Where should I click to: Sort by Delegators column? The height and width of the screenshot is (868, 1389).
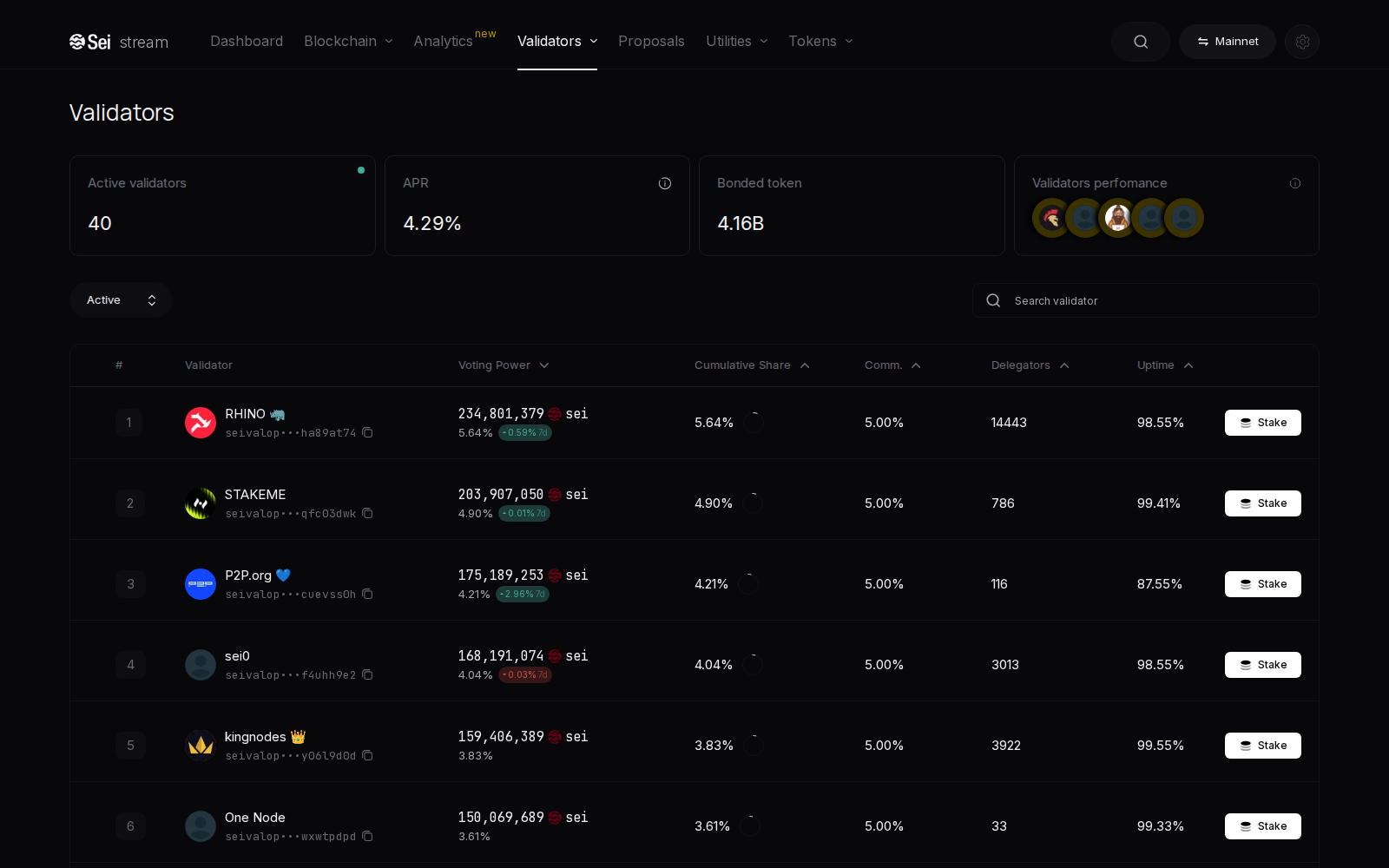(1030, 365)
